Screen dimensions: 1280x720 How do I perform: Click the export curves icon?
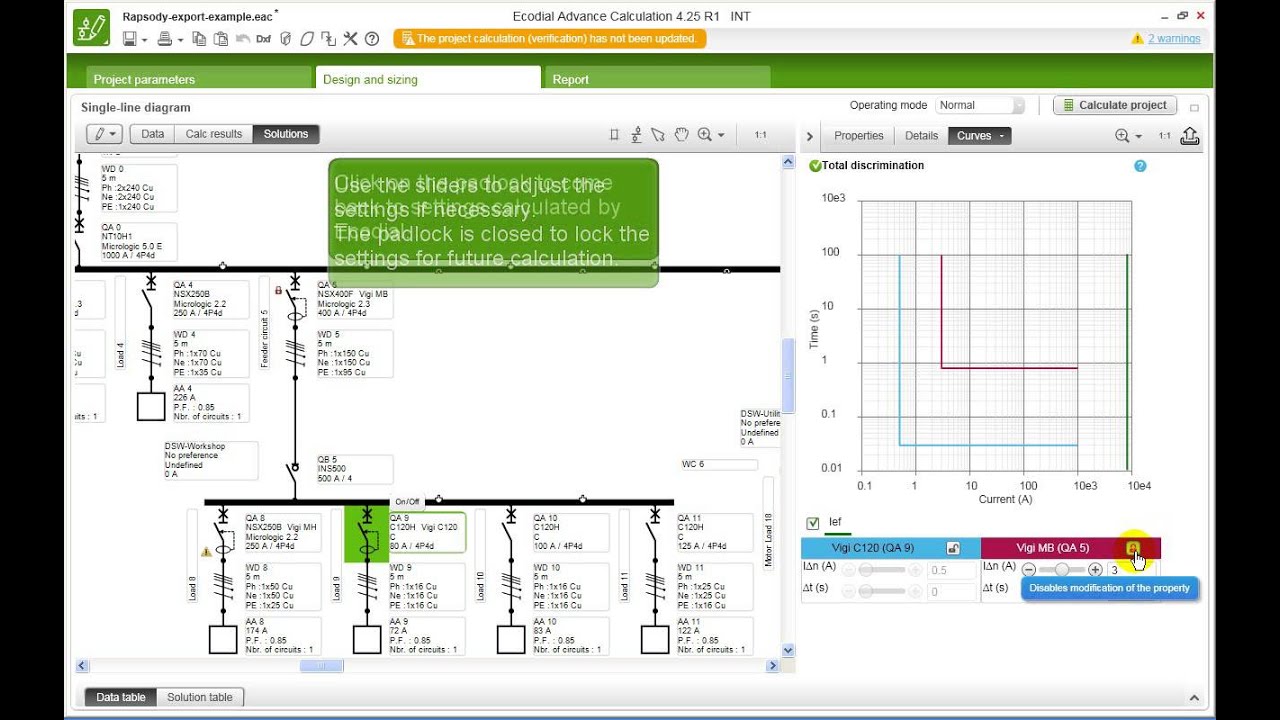tap(1190, 136)
